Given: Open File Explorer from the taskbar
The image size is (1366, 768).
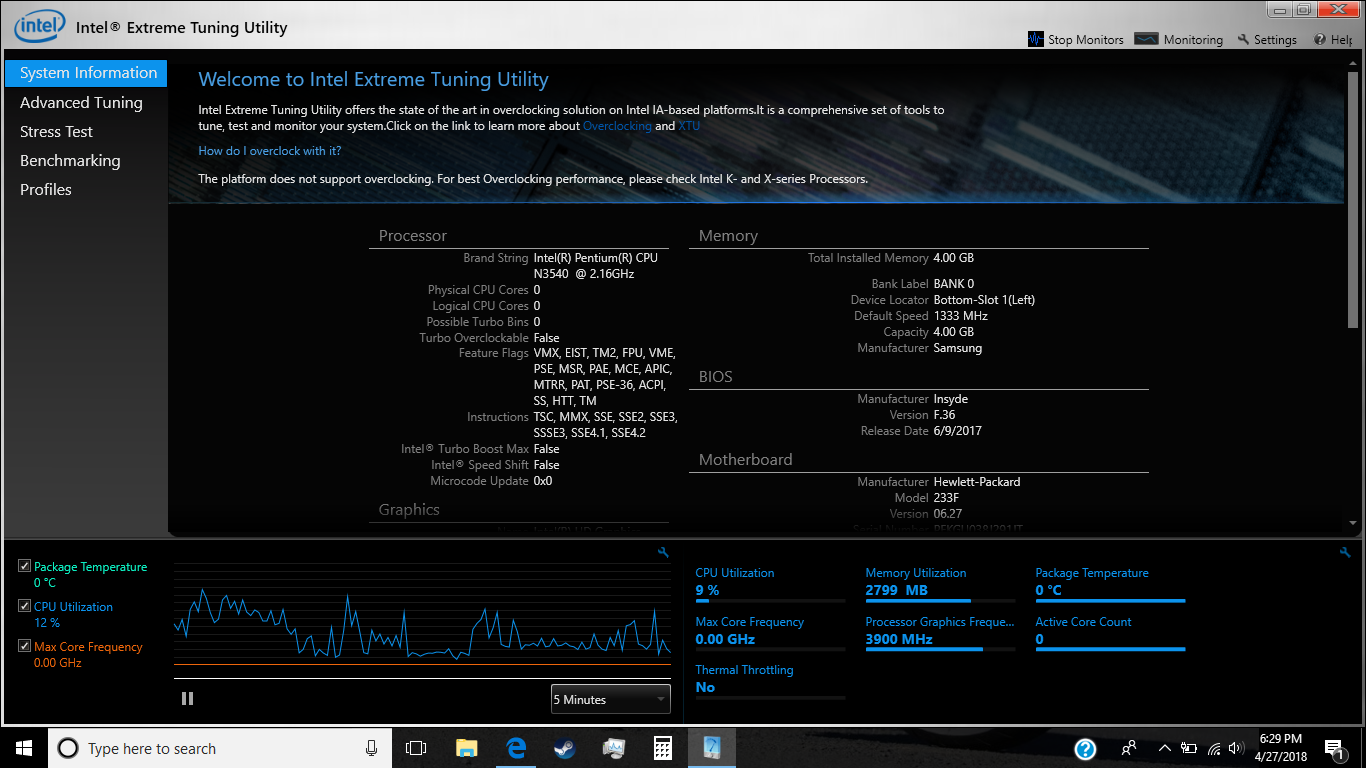Looking at the screenshot, I should 466,748.
